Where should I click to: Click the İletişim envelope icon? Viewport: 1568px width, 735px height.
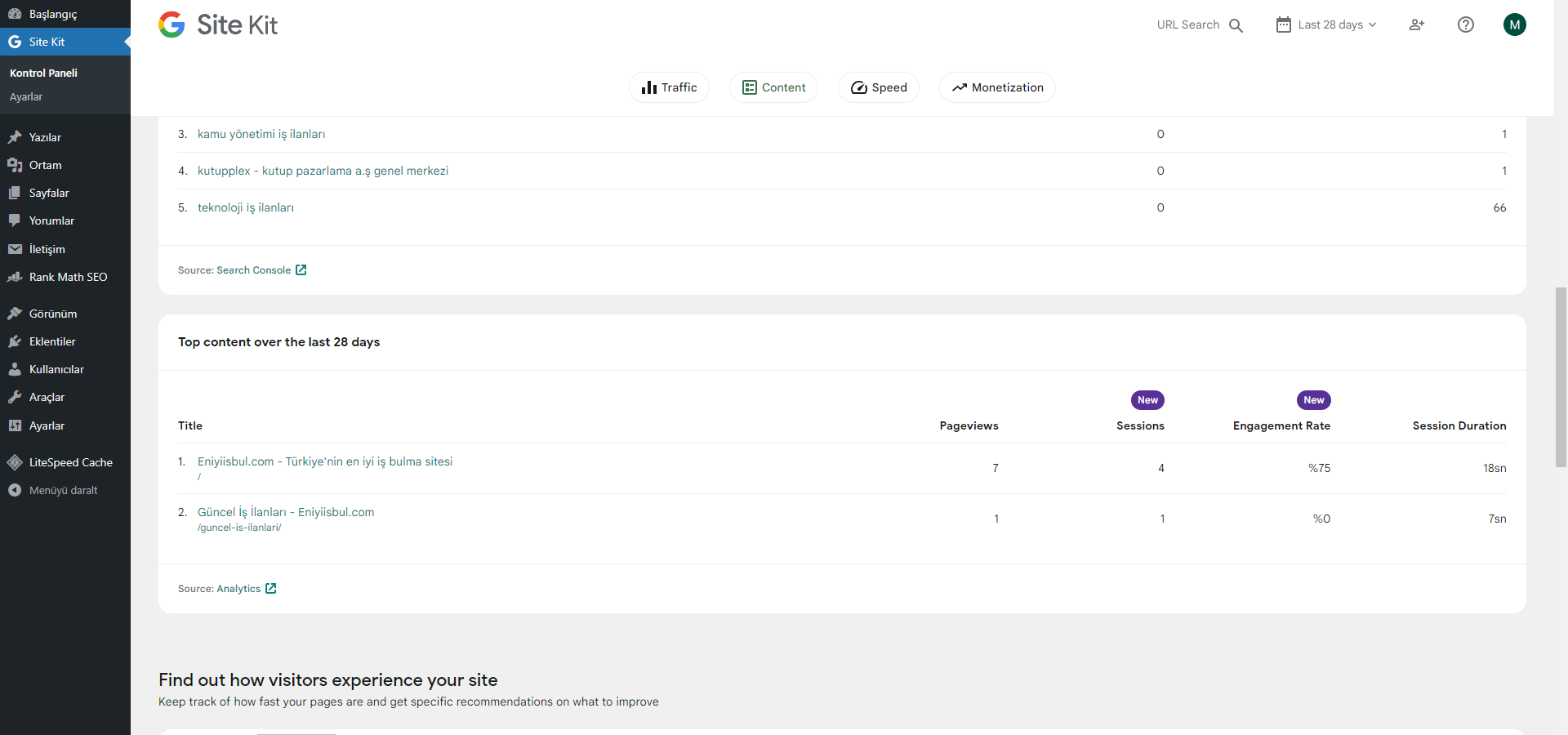click(15, 249)
